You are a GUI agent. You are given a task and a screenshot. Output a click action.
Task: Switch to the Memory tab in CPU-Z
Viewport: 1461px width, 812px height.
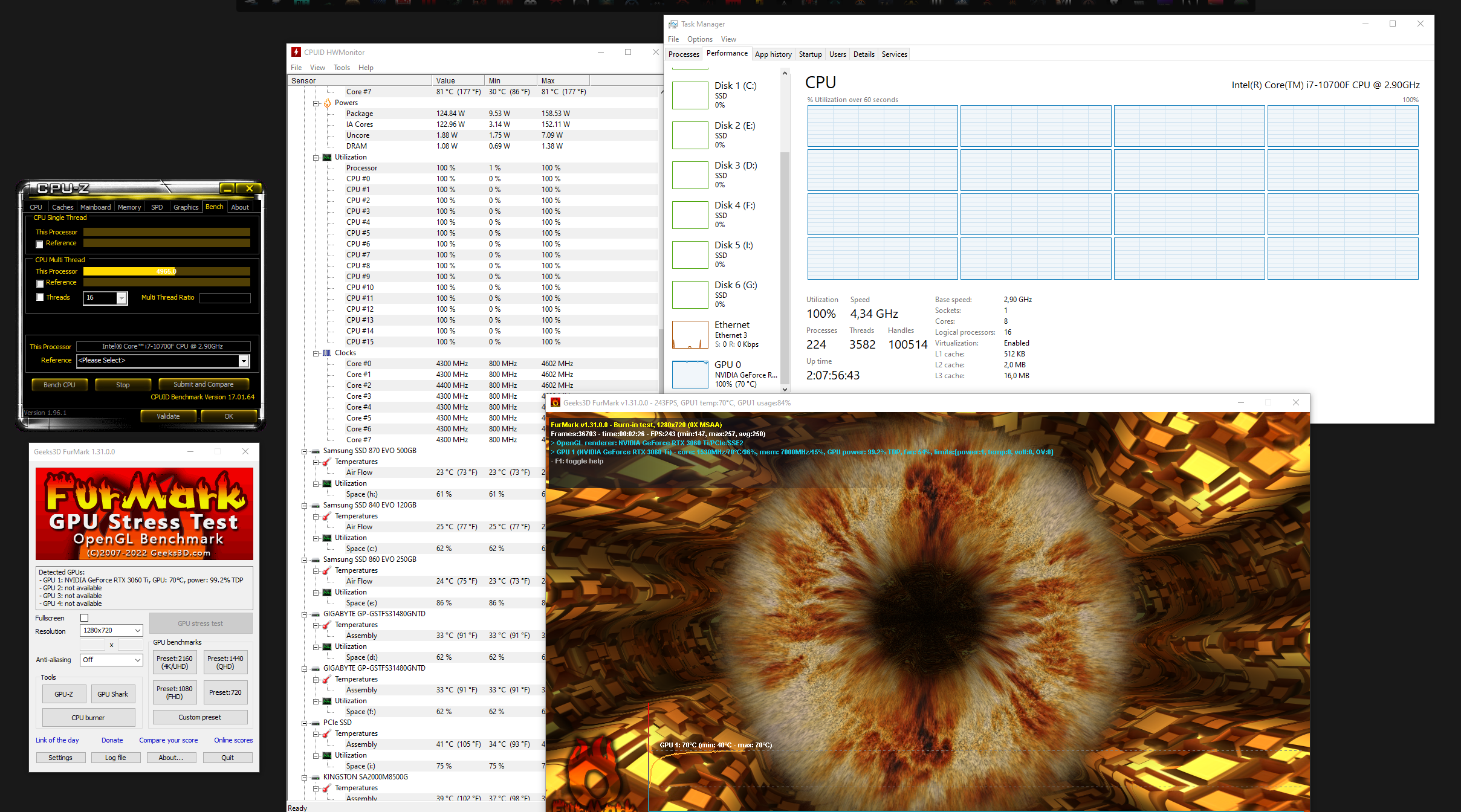(x=129, y=207)
